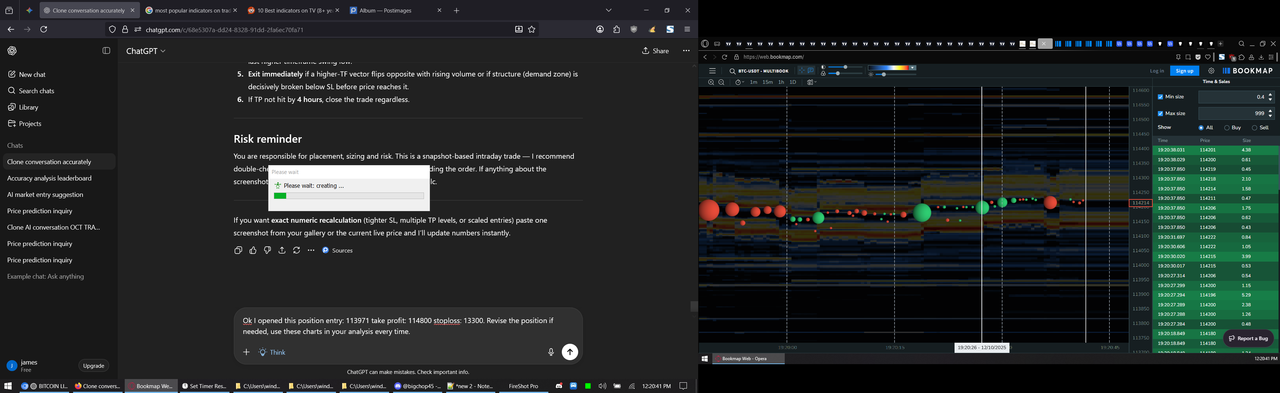This screenshot has width=1280, height=393.
Task: Select Sell radio in Show filter
Action: point(1254,128)
